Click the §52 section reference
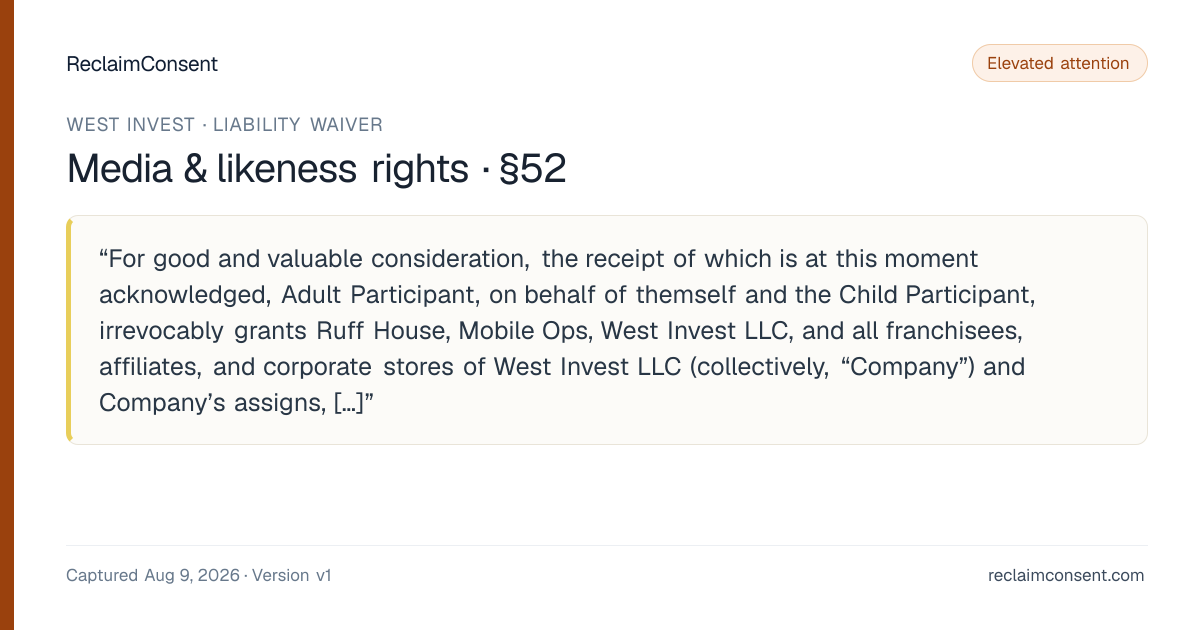The image size is (1200, 630). coord(531,169)
